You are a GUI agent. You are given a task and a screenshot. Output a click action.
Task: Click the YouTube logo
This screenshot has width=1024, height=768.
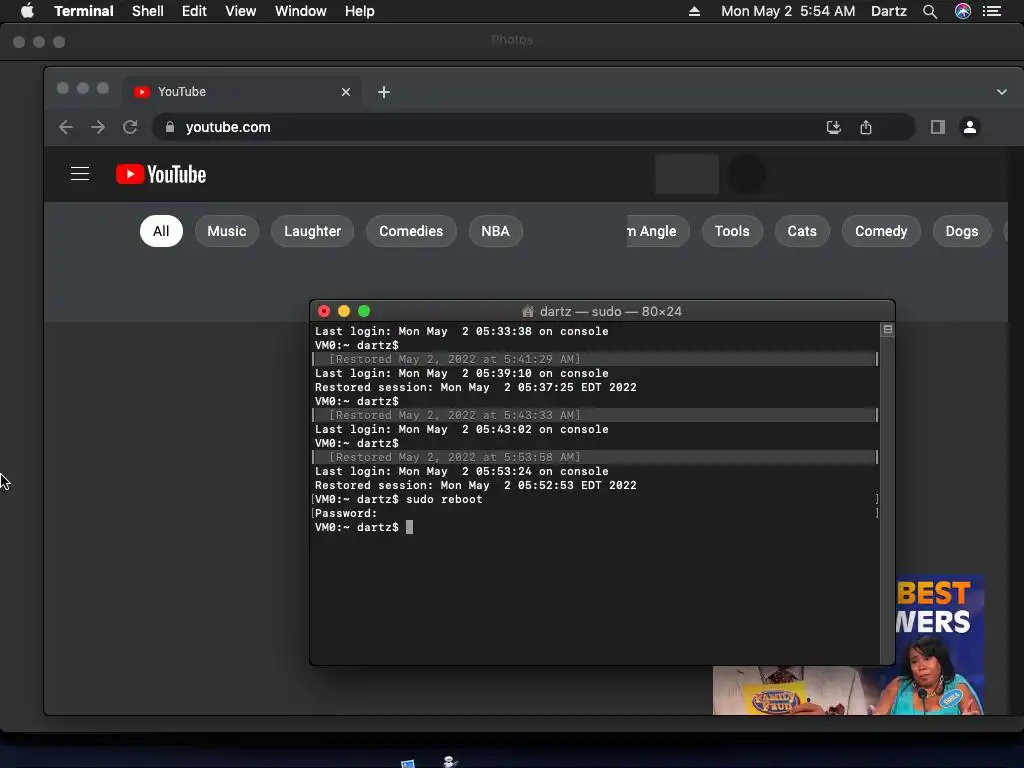pyautogui.click(x=161, y=174)
